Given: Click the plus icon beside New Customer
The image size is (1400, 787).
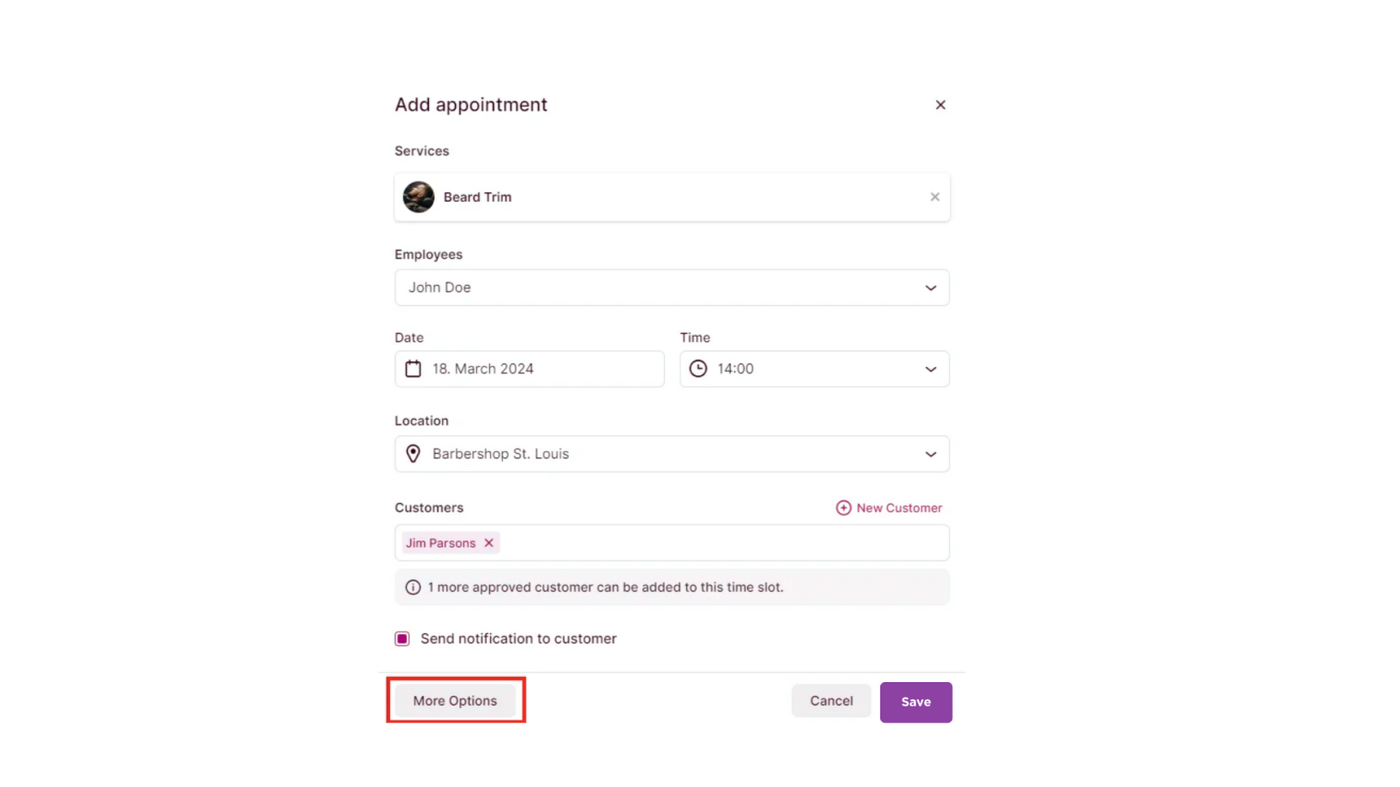Looking at the screenshot, I should click(843, 508).
